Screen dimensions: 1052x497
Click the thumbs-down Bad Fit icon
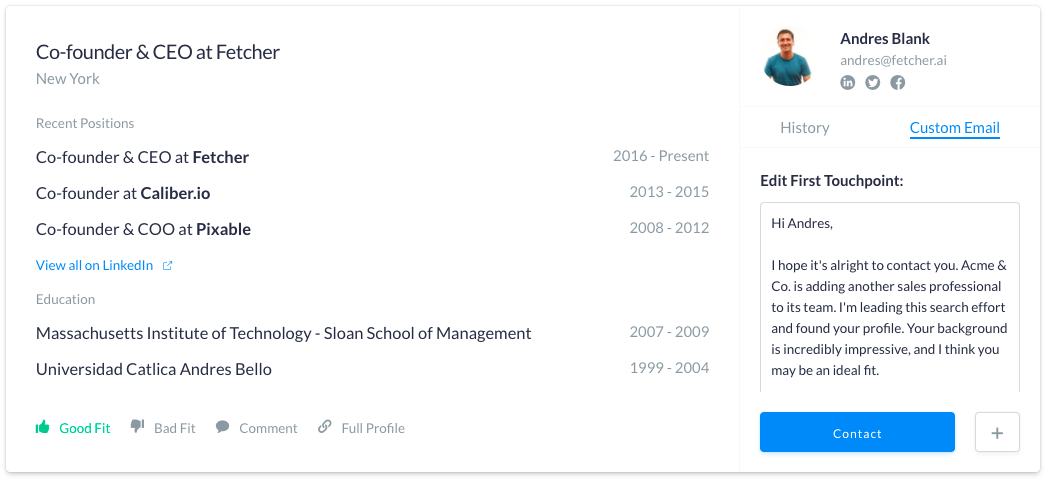[138, 427]
